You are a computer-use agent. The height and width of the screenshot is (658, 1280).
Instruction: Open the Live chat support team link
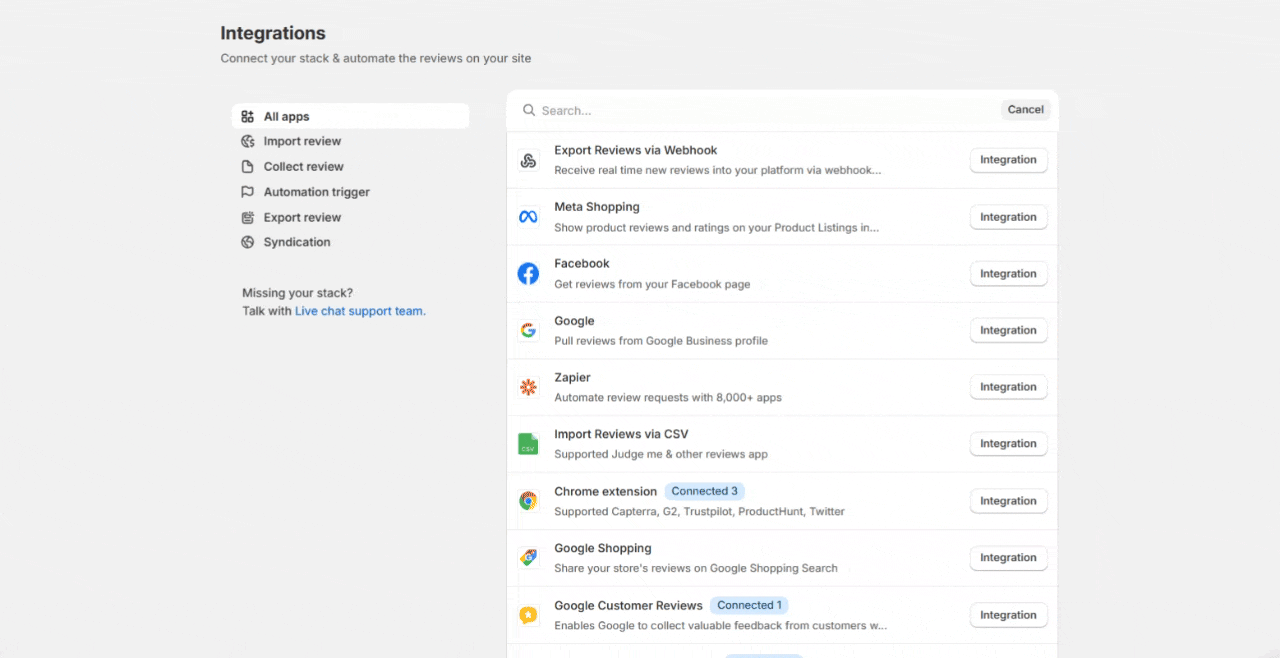360,311
